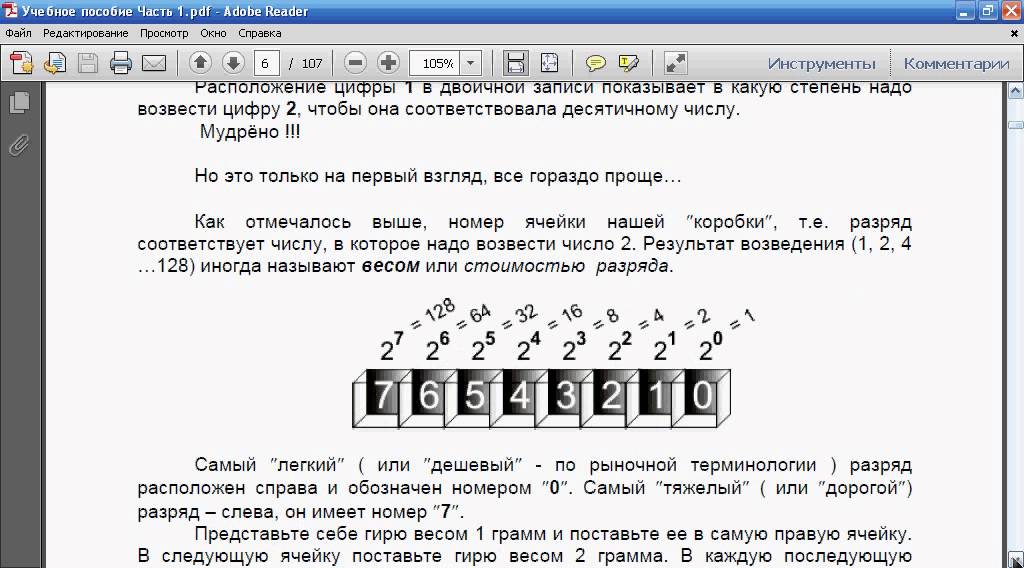Minimize the Adobe Reader window
The image size is (1024, 568).
pyautogui.click(x=965, y=11)
